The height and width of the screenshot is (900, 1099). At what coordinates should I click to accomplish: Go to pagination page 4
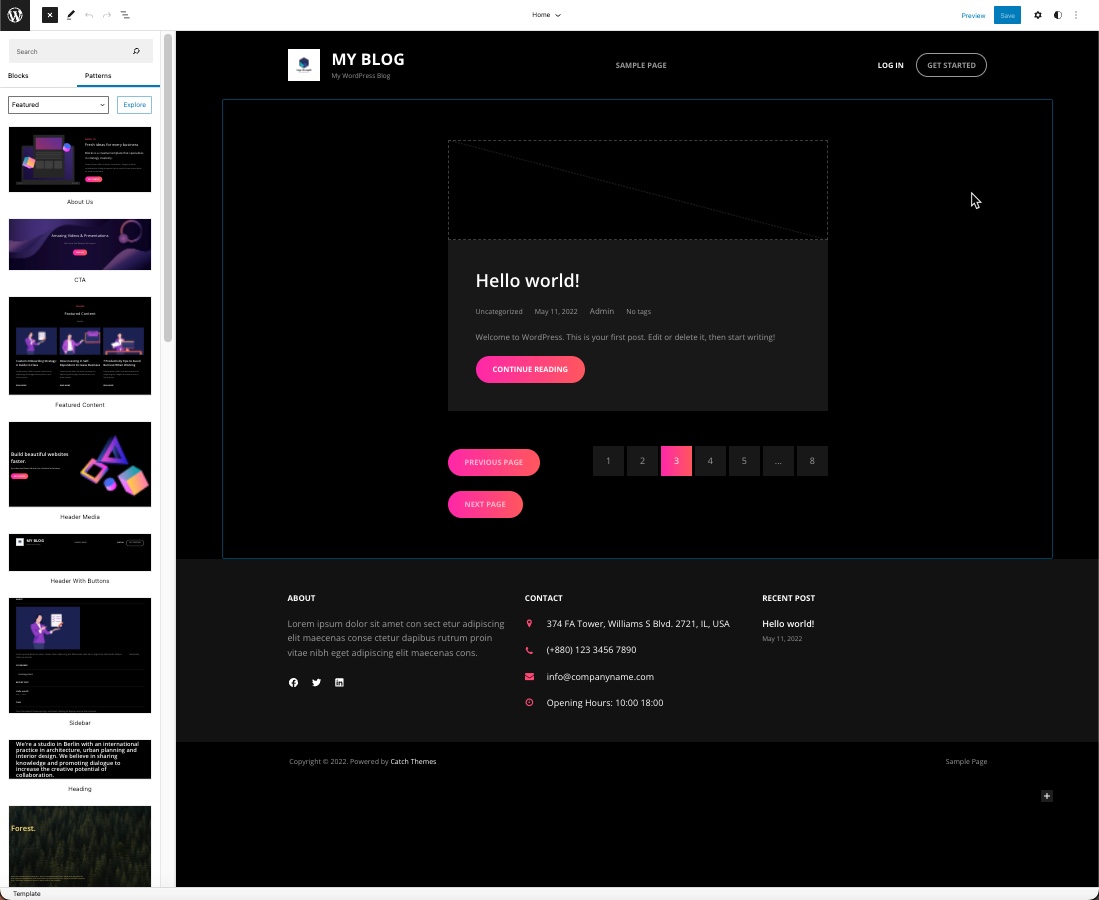coord(710,461)
